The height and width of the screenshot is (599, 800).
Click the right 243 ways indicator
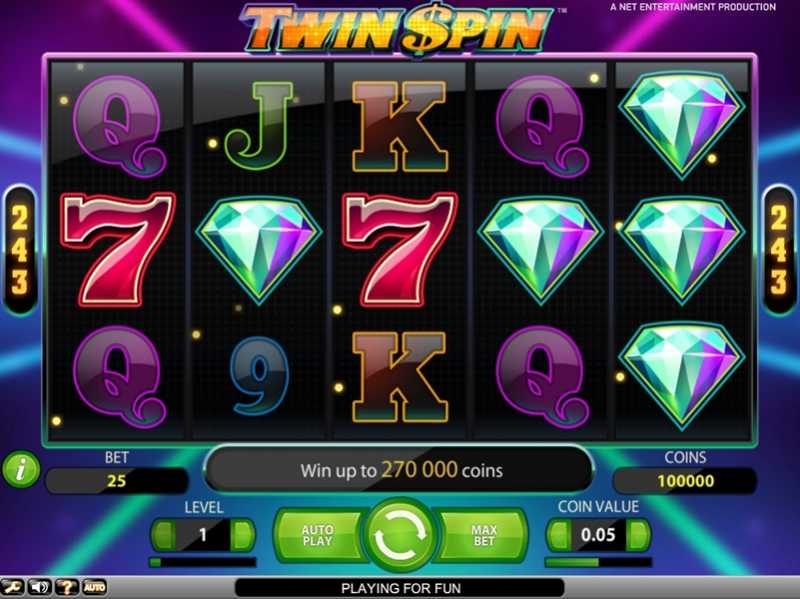coord(779,250)
